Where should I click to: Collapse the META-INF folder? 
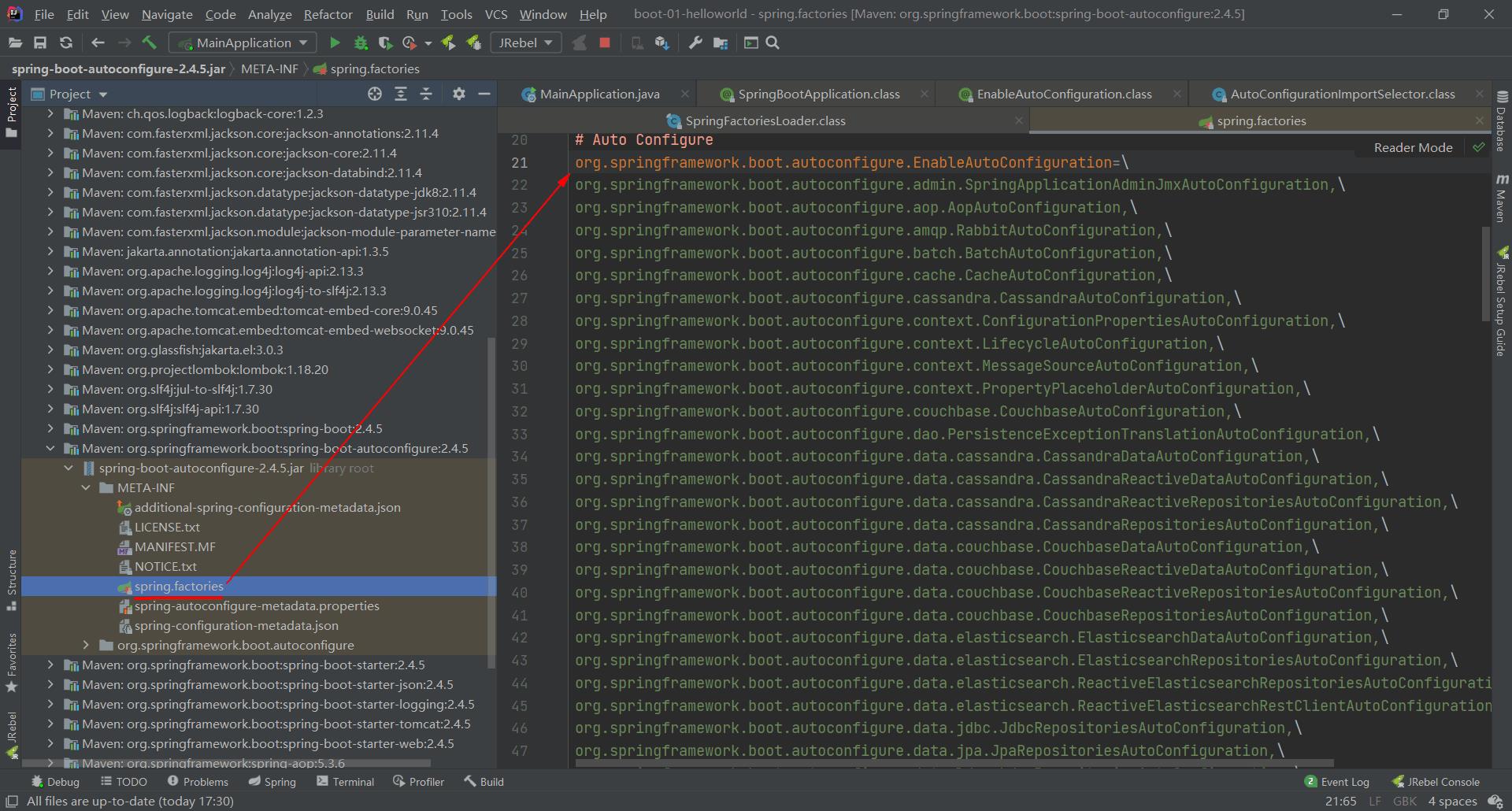click(x=87, y=487)
